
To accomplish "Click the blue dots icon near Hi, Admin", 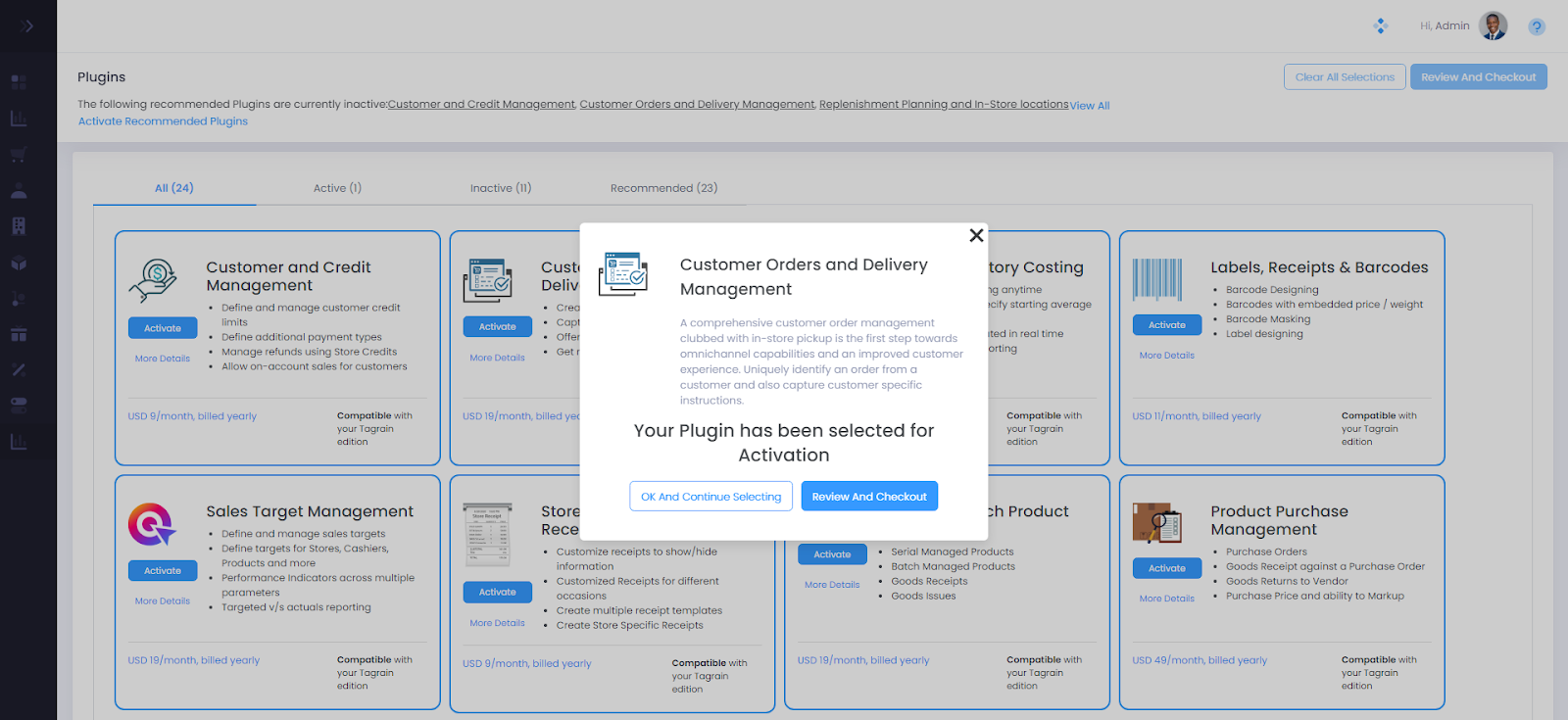I will 1381,26.
